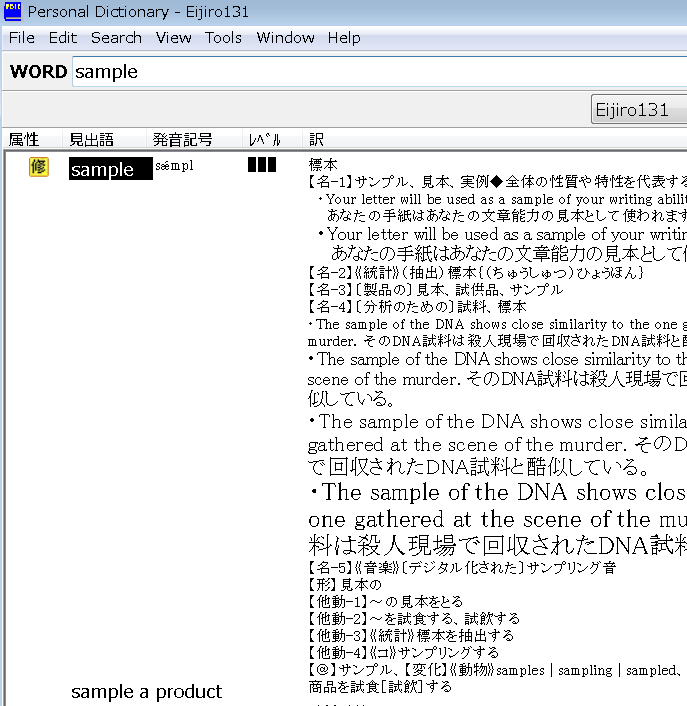Image resolution: width=687 pixels, height=706 pixels.
Task: Select the sample a product entry
Action: (x=146, y=692)
